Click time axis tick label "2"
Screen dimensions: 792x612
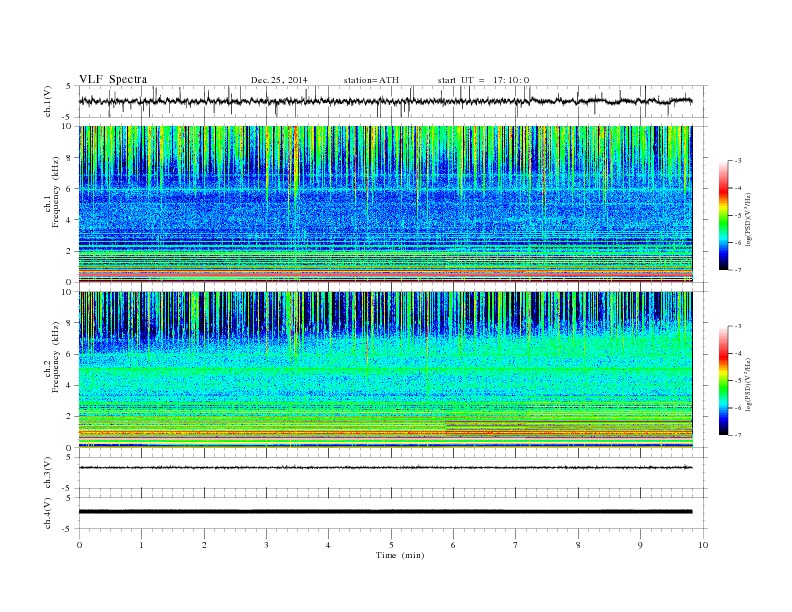[x=204, y=545]
